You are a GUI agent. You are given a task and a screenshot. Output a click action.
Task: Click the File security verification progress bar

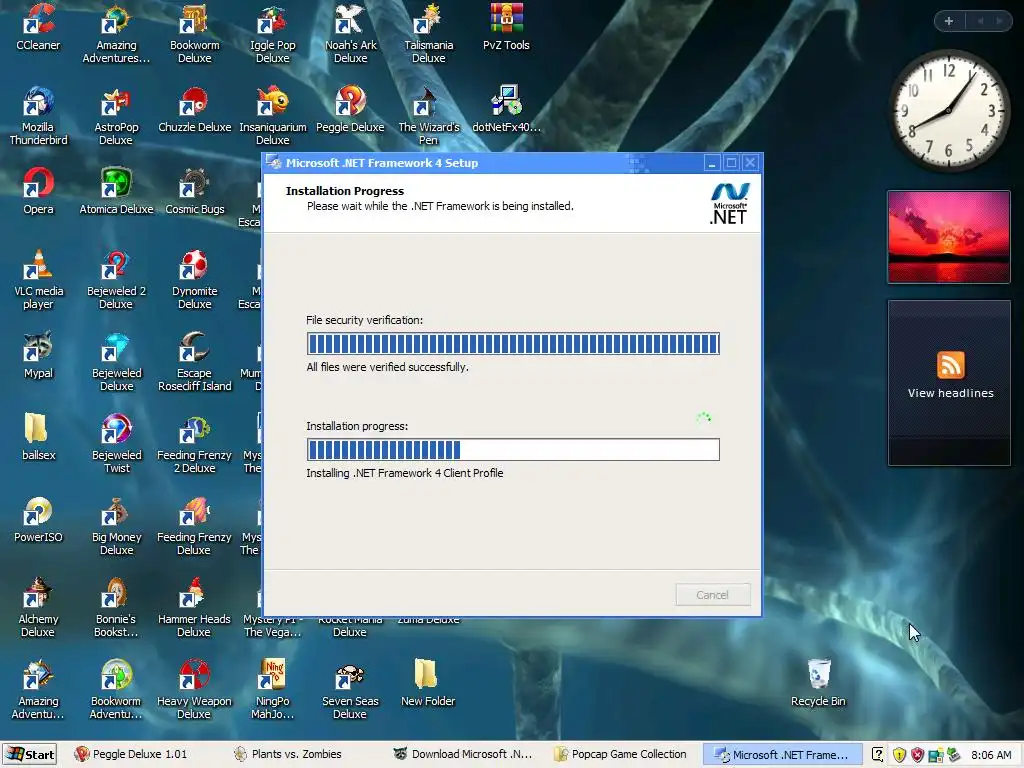click(x=513, y=344)
